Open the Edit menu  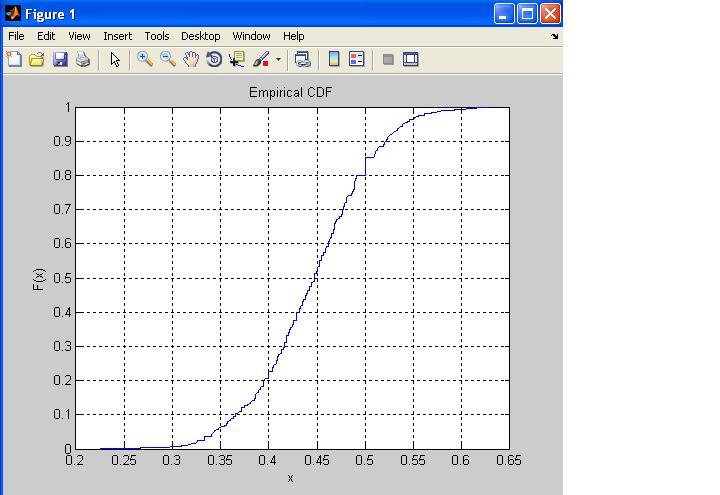[46, 36]
